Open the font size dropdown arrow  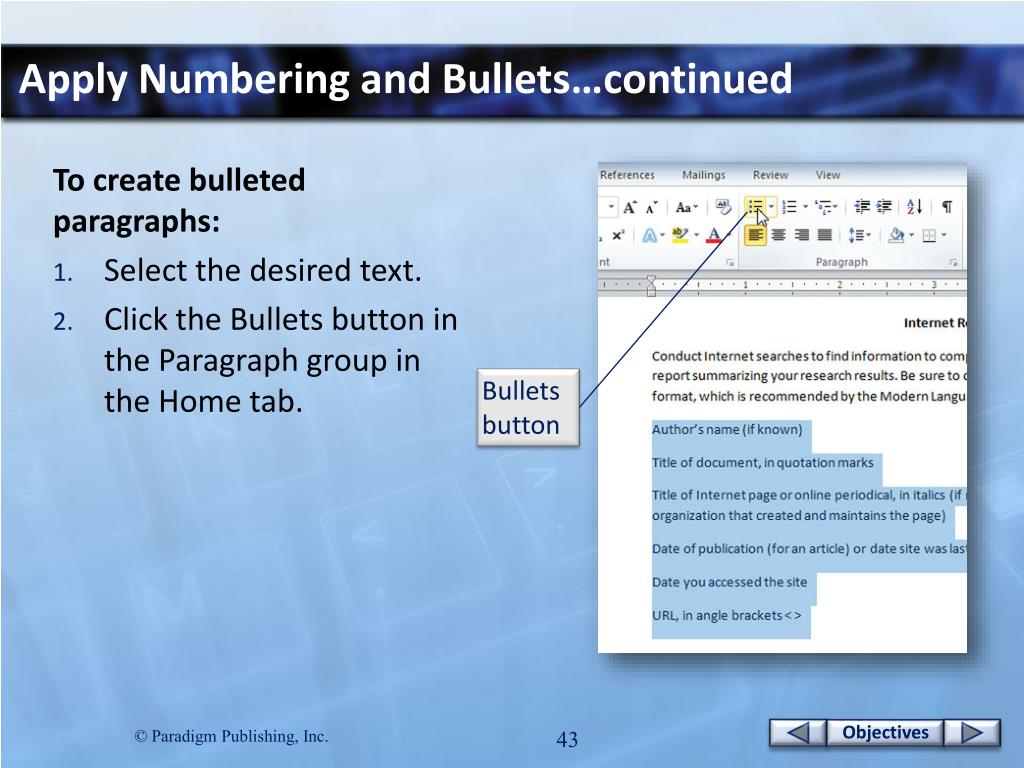[611, 207]
